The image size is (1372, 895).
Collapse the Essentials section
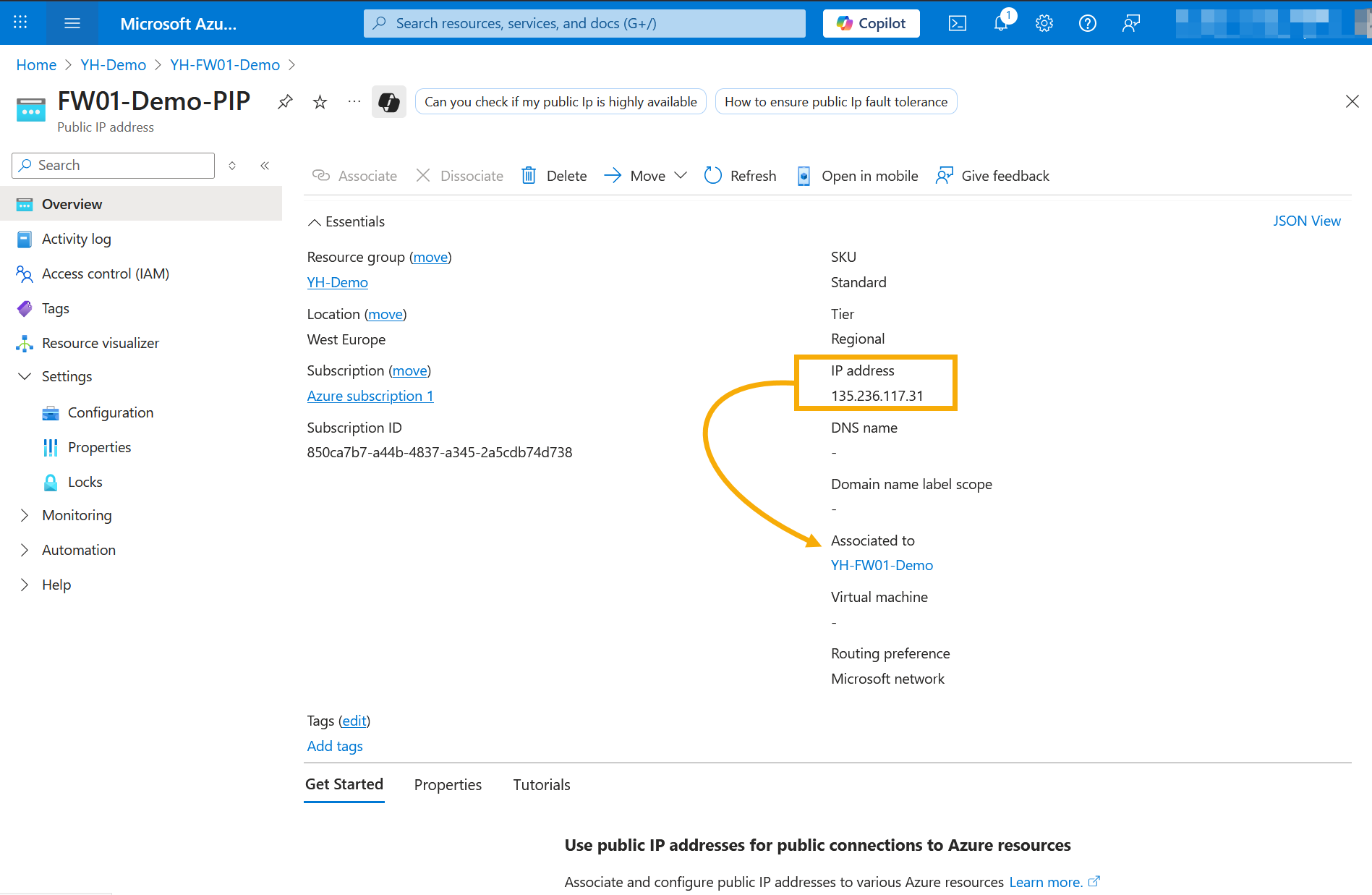click(346, 222)
